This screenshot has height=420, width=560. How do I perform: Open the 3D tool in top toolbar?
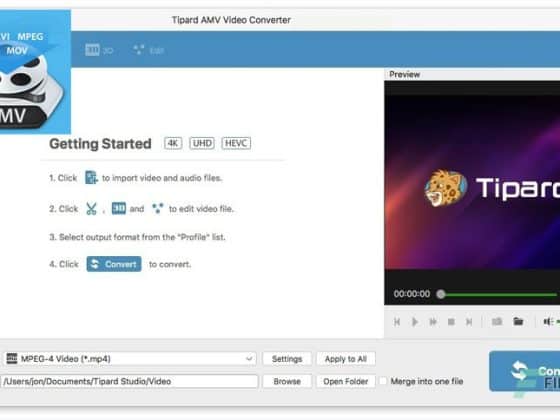coord(99,50)
